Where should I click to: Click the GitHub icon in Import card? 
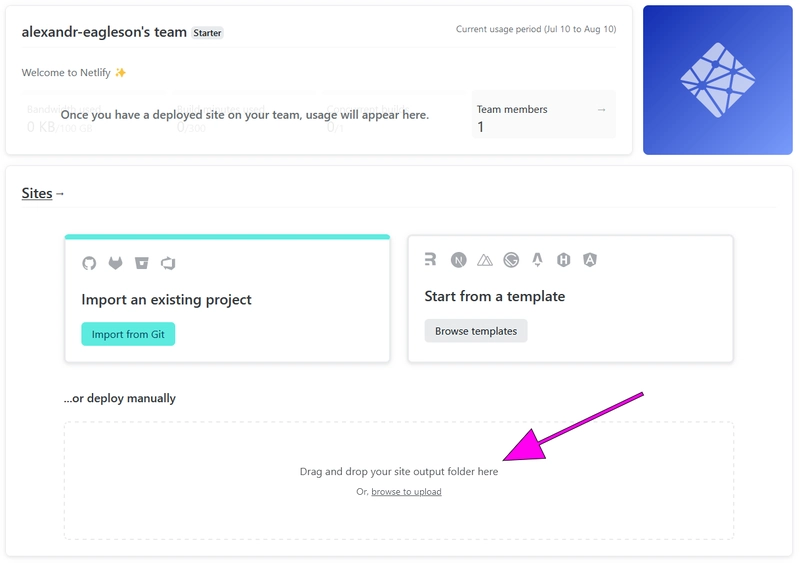pos(89,263)
